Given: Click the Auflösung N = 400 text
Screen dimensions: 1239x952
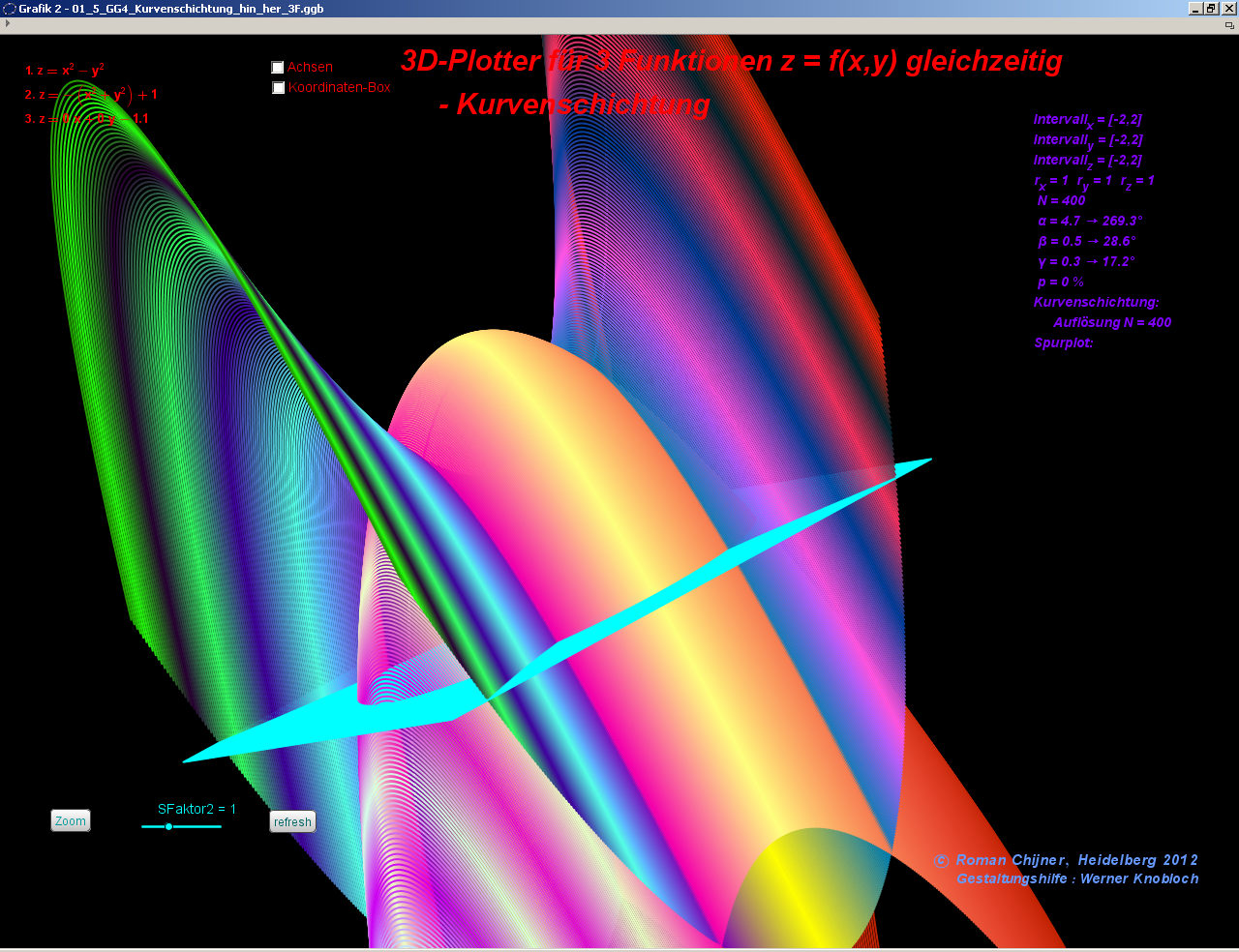Looking at the screenshot, I should (1112, 323).
